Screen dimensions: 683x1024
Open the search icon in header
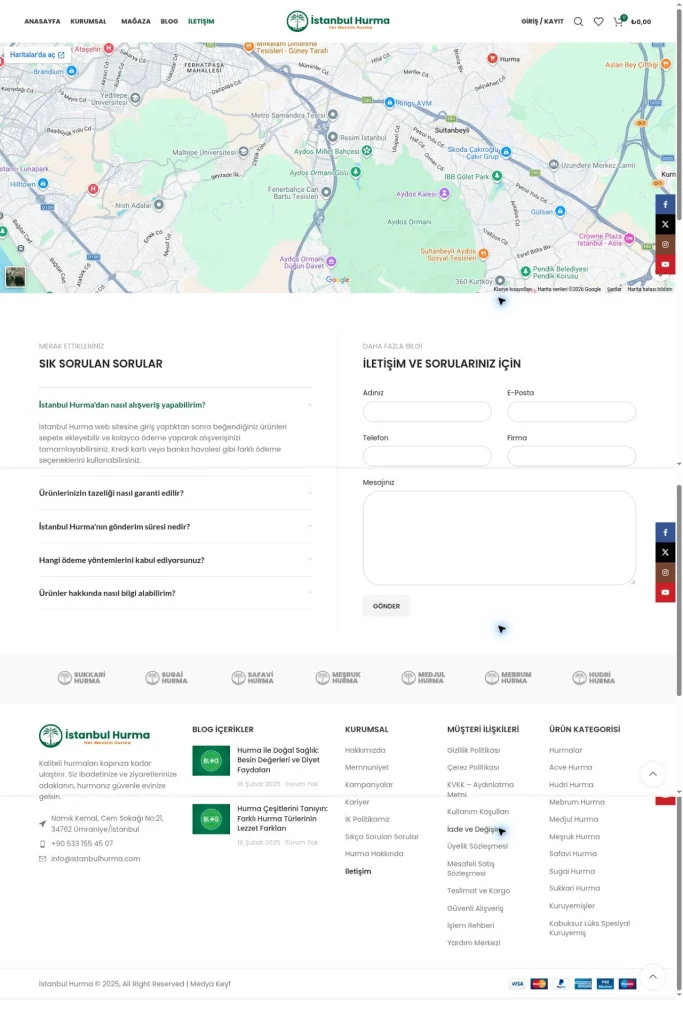coord(579,22)
